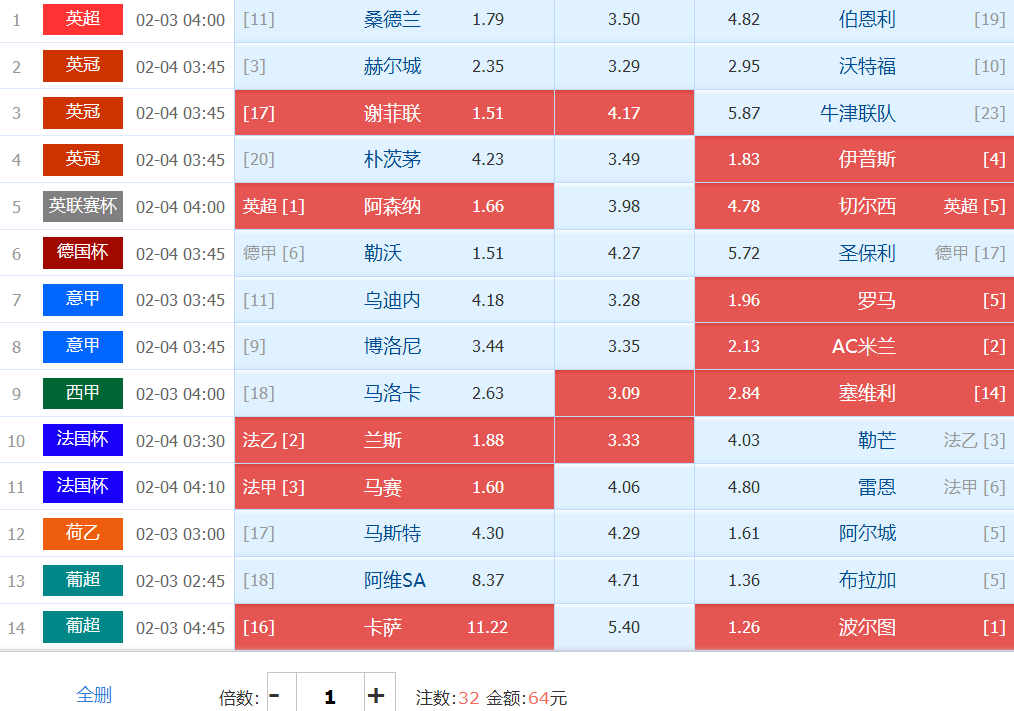This screenshot has height=711, width=1014.
Task: Deselect draw 3.09 for 马洛卡 vs 塞维利
Action: click(x=623, y=393)
